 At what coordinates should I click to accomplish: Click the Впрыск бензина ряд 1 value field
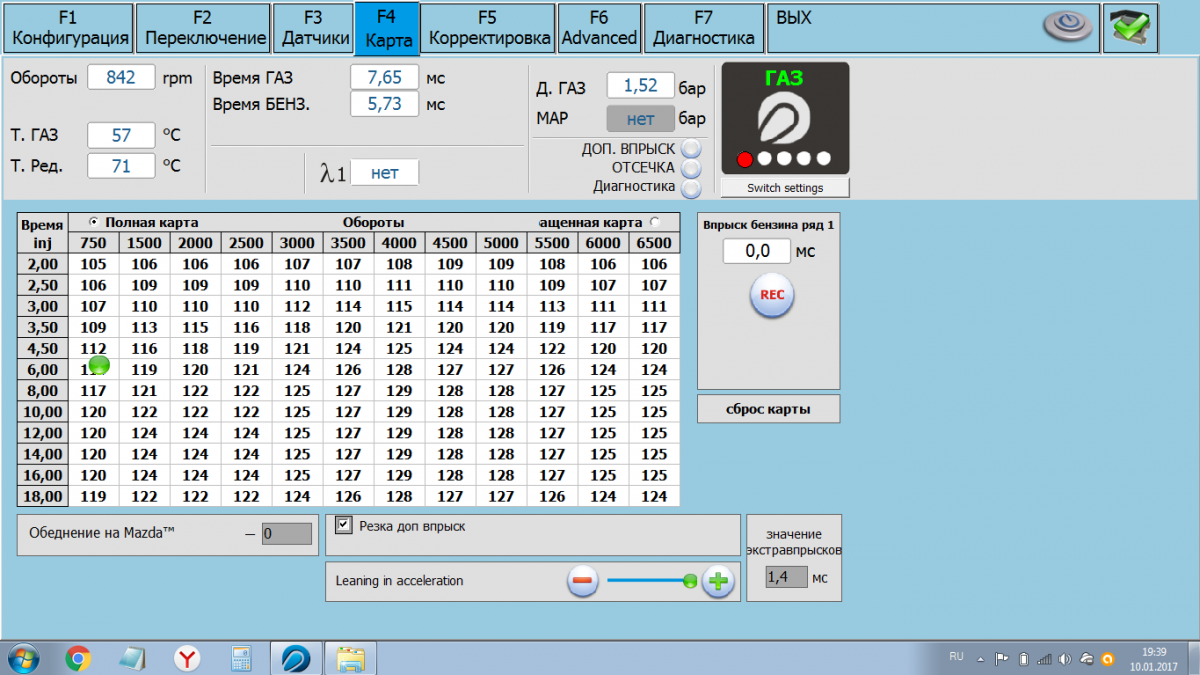(756, 251)
